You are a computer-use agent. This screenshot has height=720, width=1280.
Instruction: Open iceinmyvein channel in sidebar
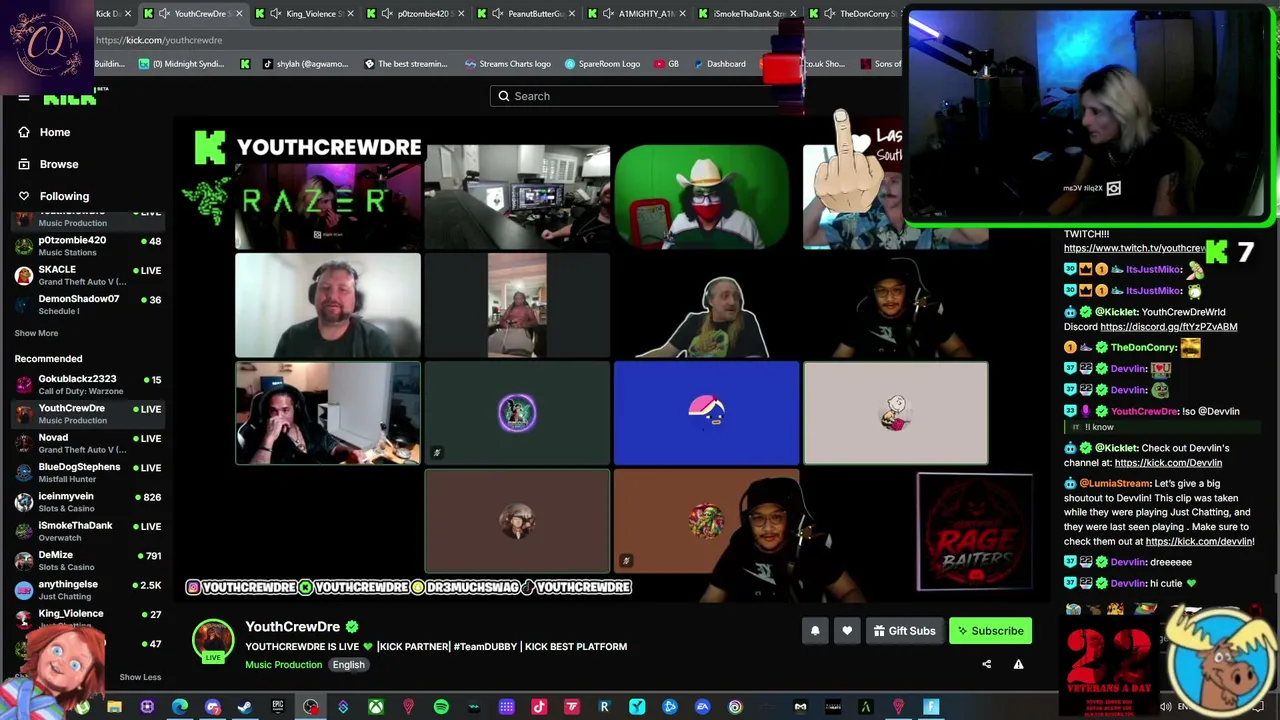88,502
